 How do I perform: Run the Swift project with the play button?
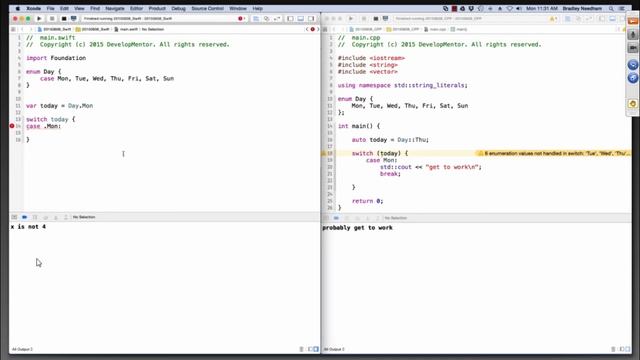39,18
